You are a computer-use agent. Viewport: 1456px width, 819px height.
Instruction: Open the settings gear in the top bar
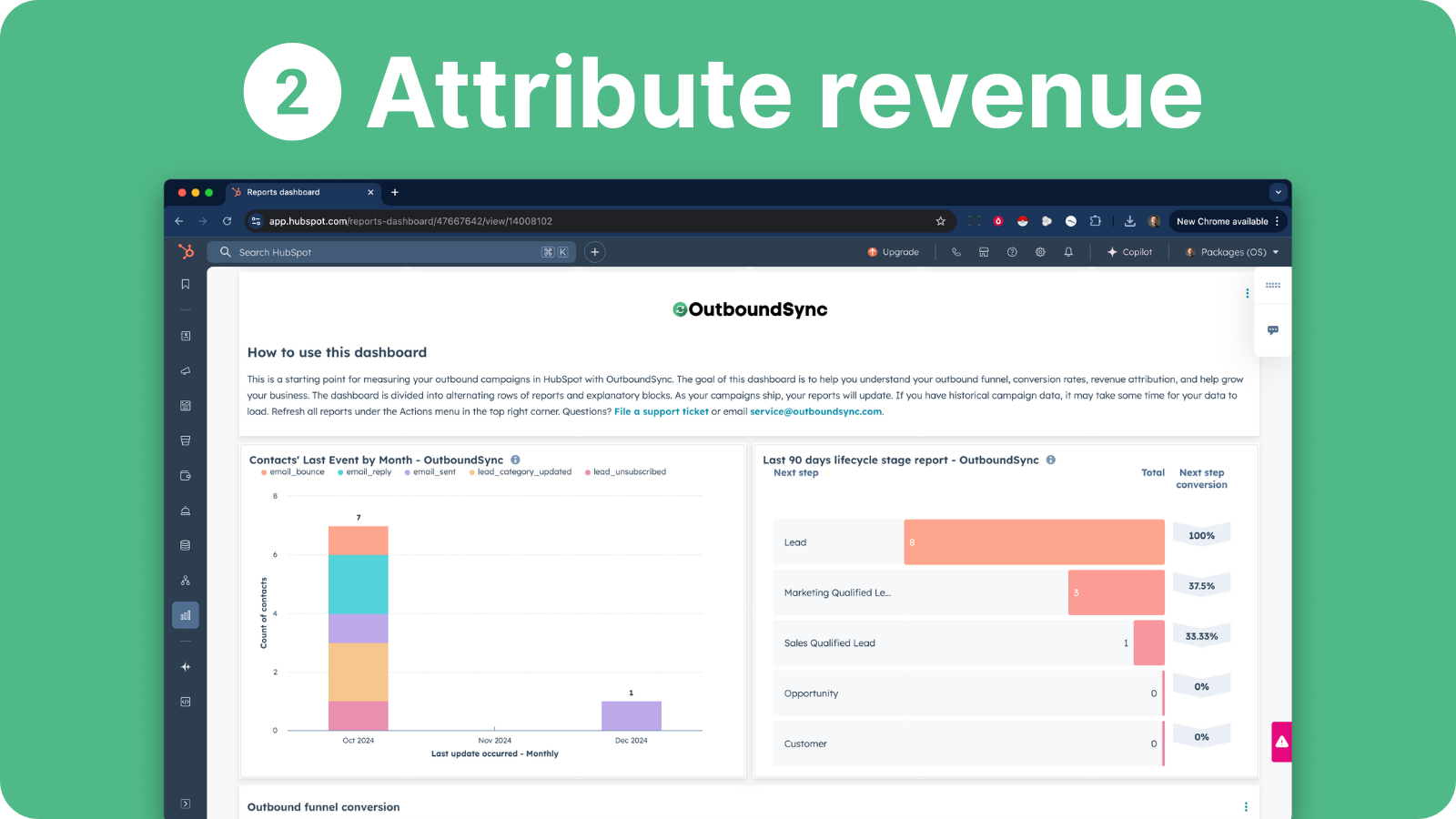coord(1040,252)
